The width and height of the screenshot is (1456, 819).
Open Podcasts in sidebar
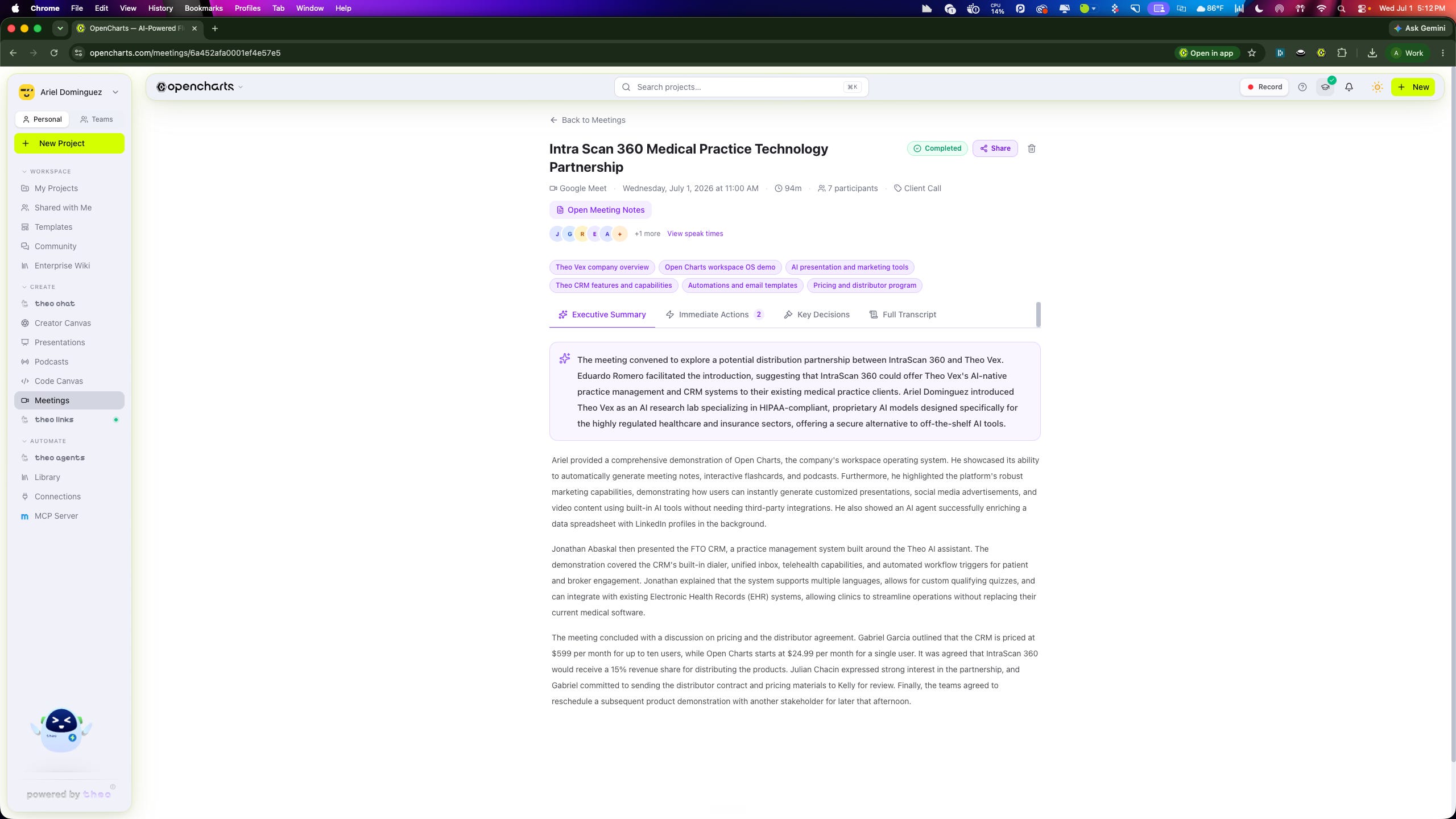click(x=69, y=362)
